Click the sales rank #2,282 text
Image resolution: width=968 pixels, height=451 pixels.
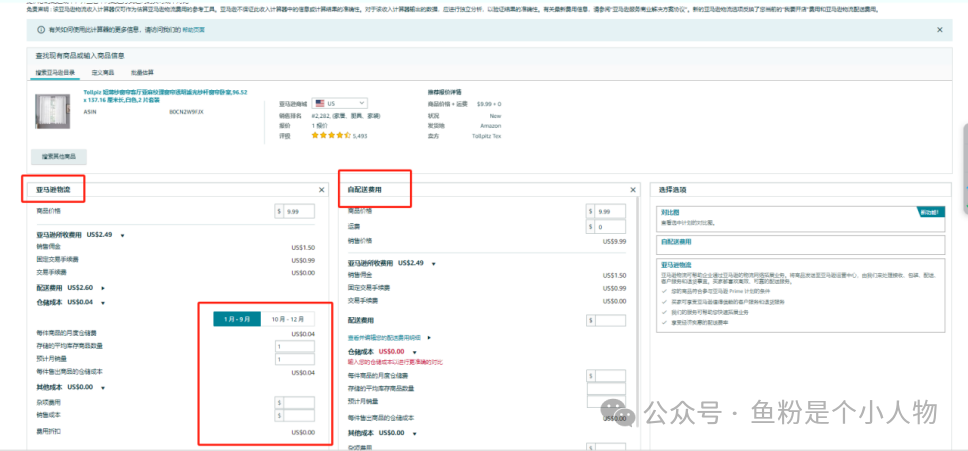pyautogui.click(x=345, y=115)
